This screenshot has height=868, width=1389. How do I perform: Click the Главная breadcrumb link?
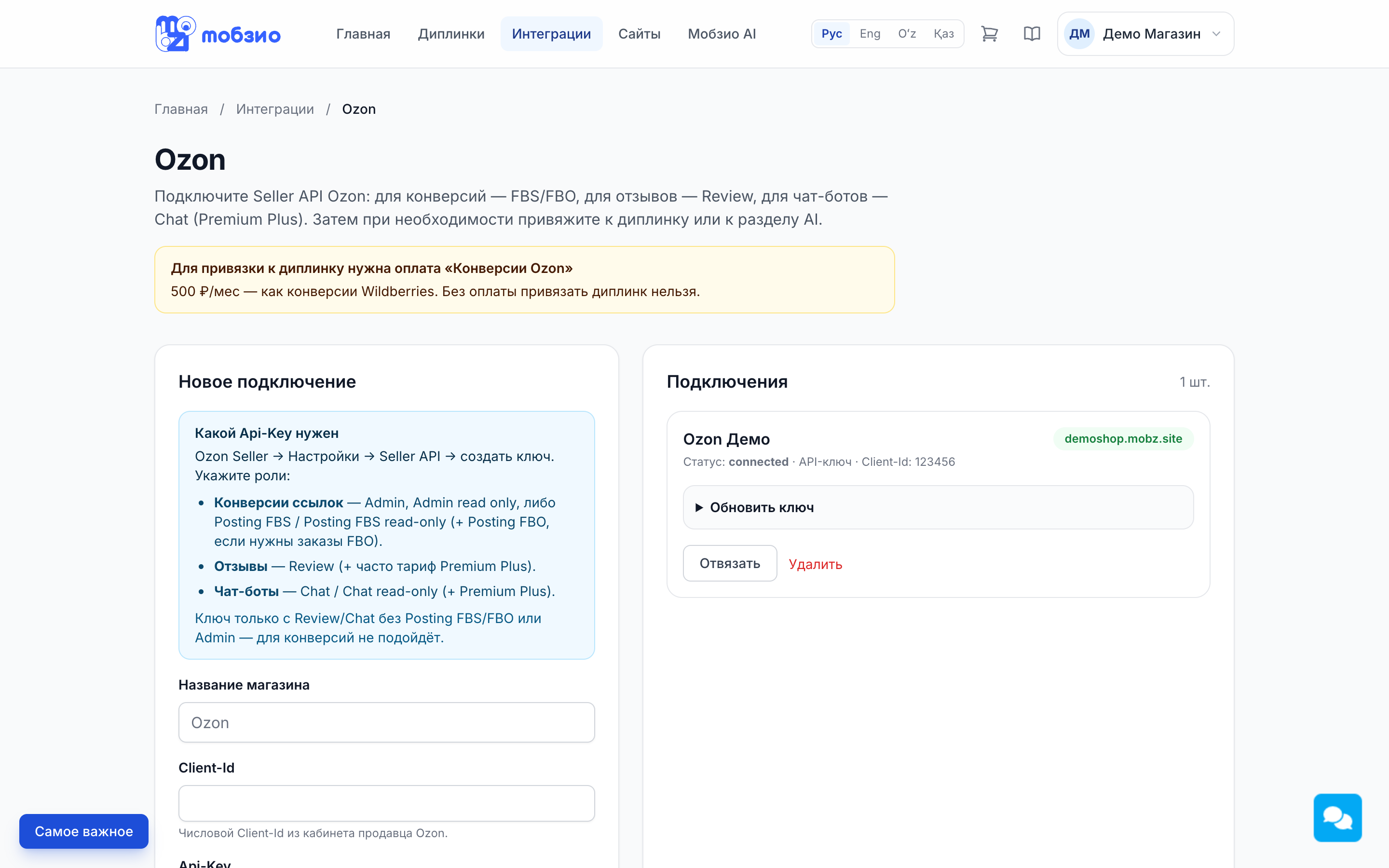pos(181,109)
